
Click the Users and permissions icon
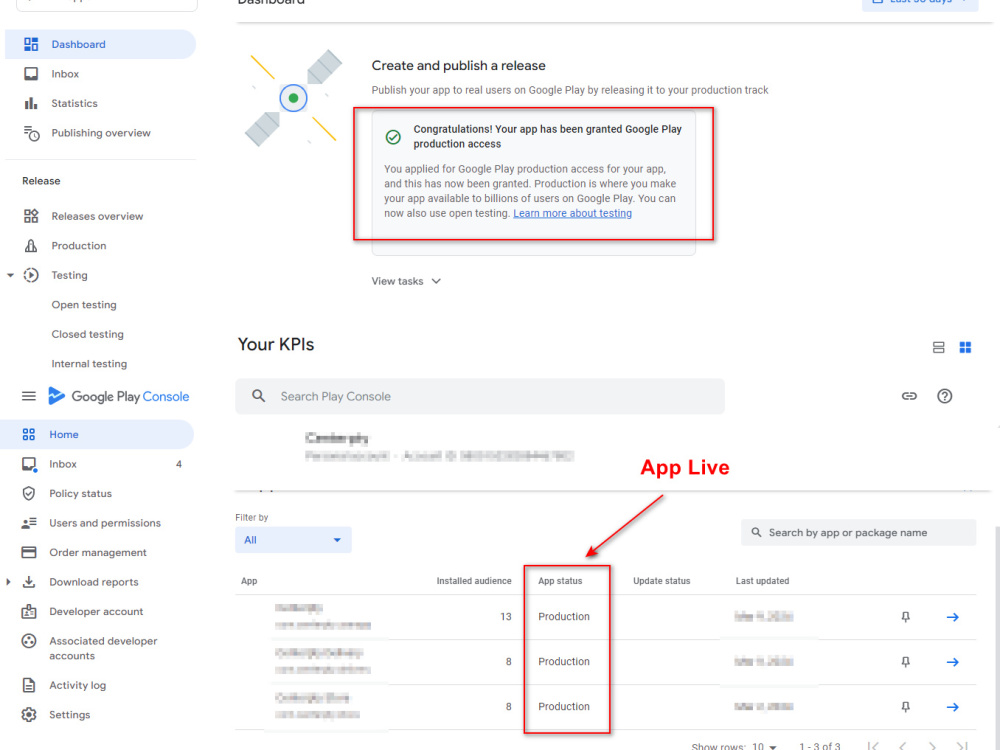pos(29,523)
